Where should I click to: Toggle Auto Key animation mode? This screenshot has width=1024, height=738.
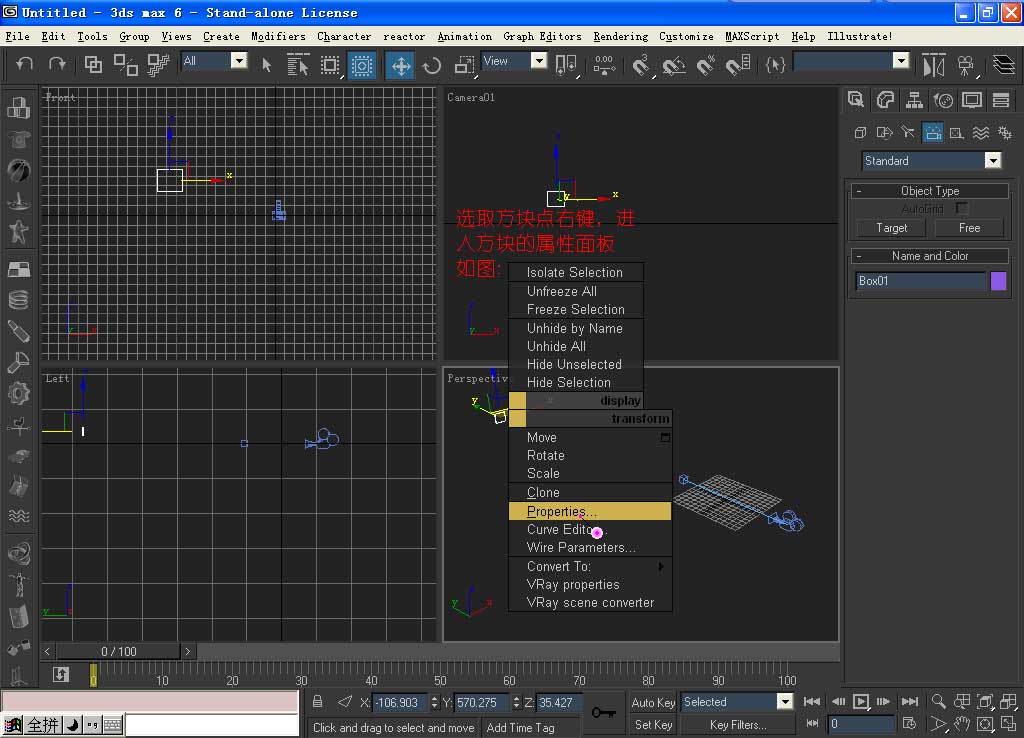coord(653,702)
